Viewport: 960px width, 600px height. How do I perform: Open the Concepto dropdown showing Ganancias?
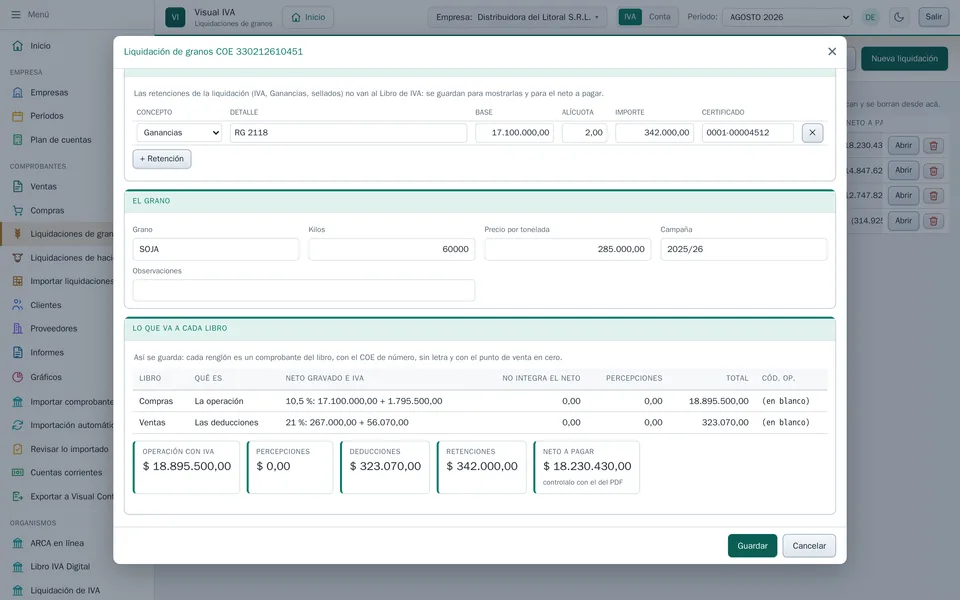coord(179,133)
